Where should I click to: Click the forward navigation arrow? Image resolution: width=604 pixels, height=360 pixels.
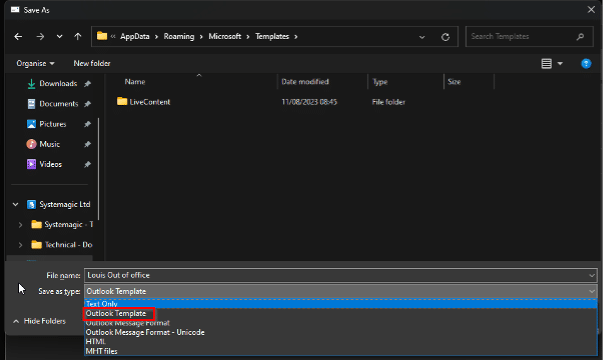point(40,37)
